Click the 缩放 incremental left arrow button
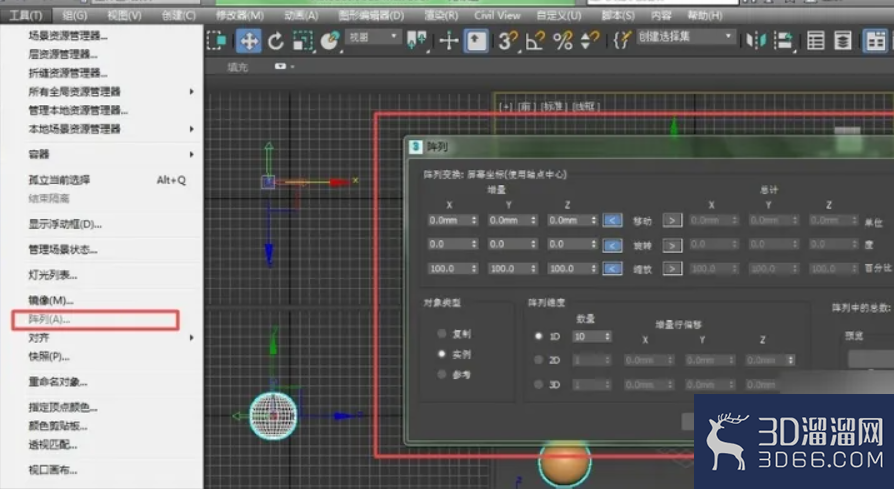894x489 pixels. point(612,268)
